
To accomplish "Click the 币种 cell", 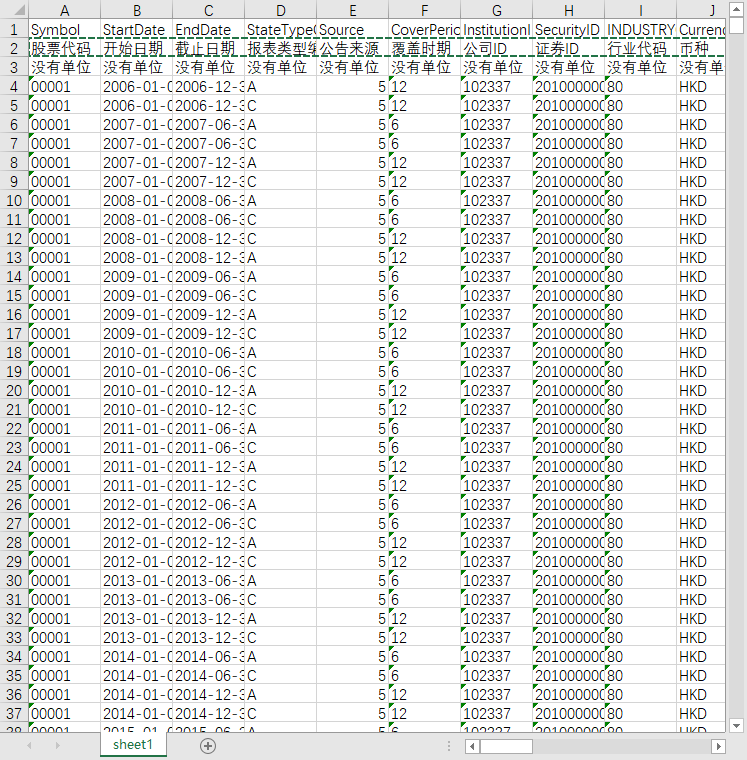I will coord(701,48).
